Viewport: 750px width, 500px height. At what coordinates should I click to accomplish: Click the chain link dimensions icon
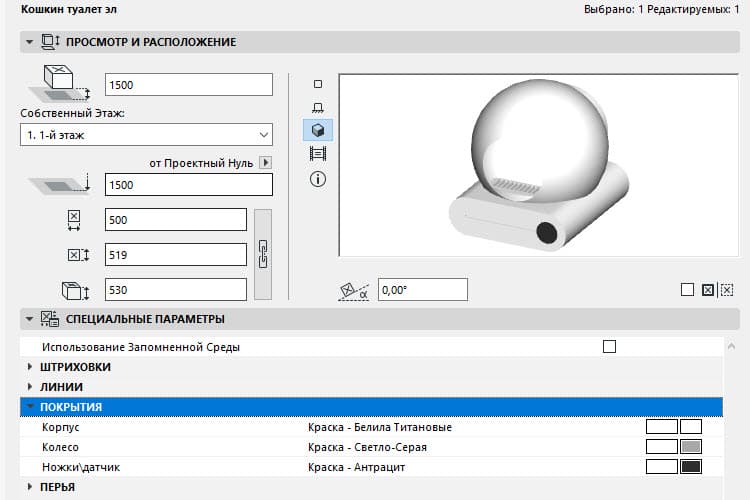264,254
